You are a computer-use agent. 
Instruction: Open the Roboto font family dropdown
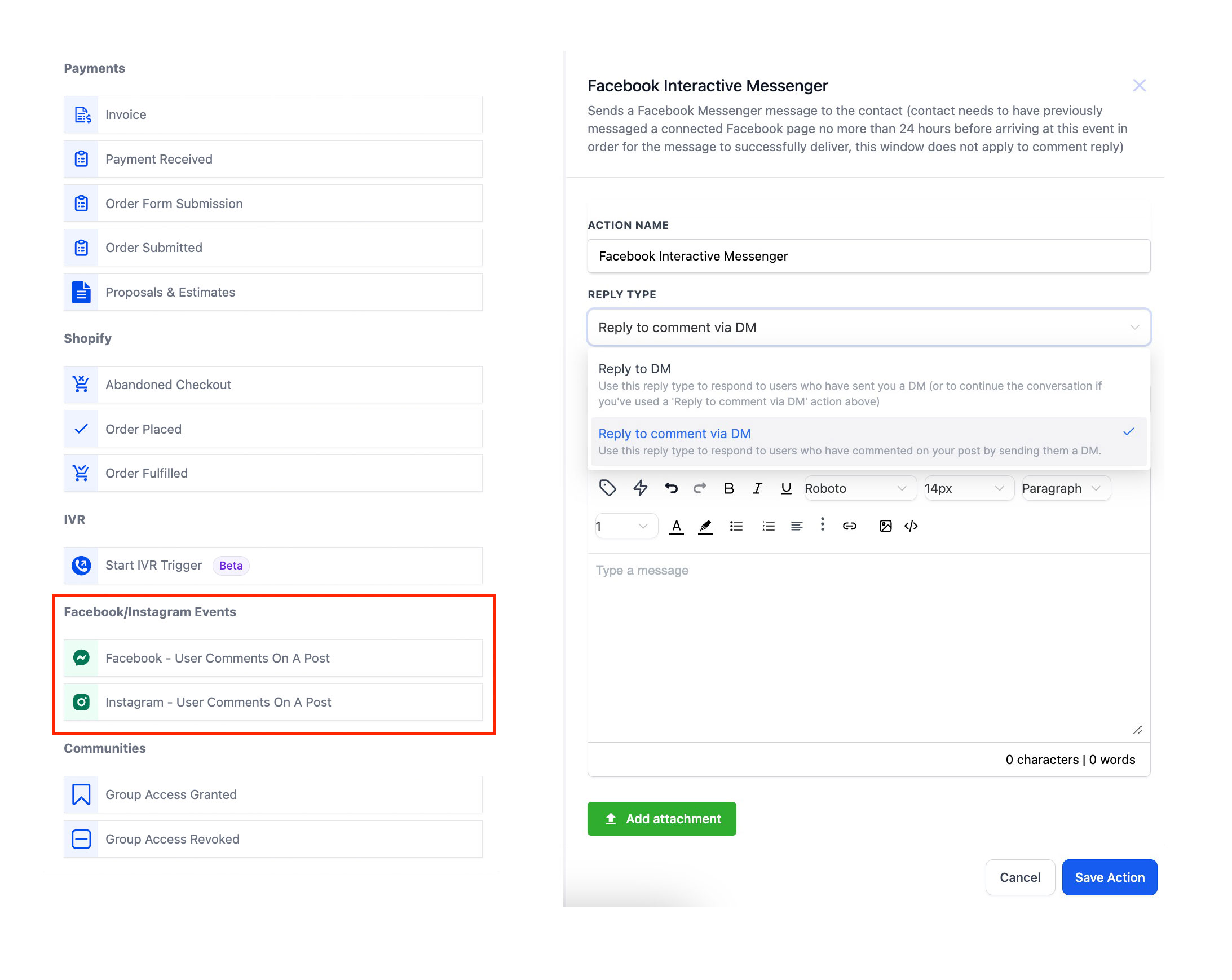859,488
